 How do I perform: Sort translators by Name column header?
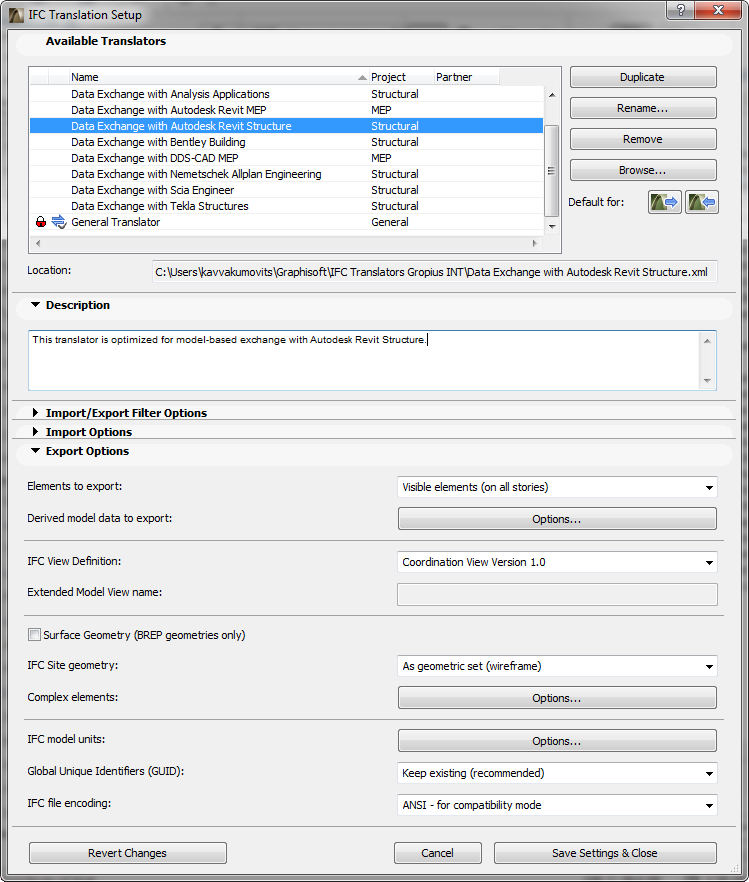[x=219, y=77]
